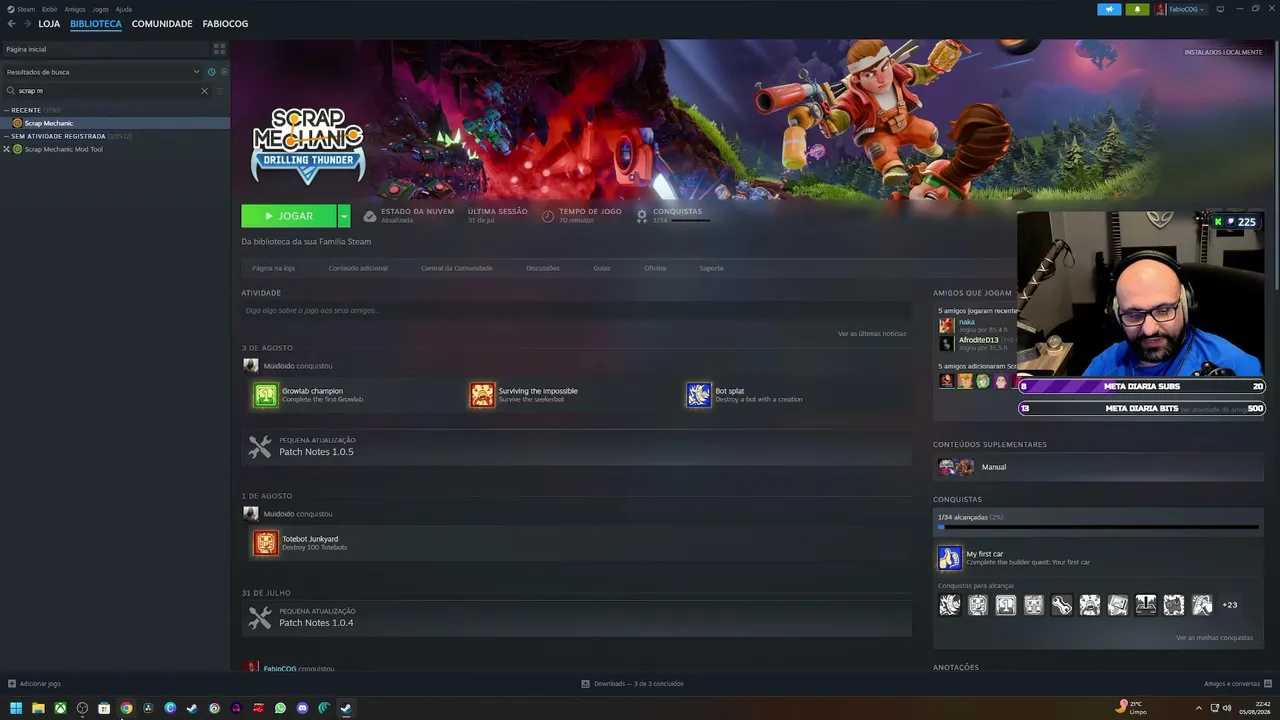Open WhatsApp from the taskbar

pyautogui.click(x=280, y=708)
